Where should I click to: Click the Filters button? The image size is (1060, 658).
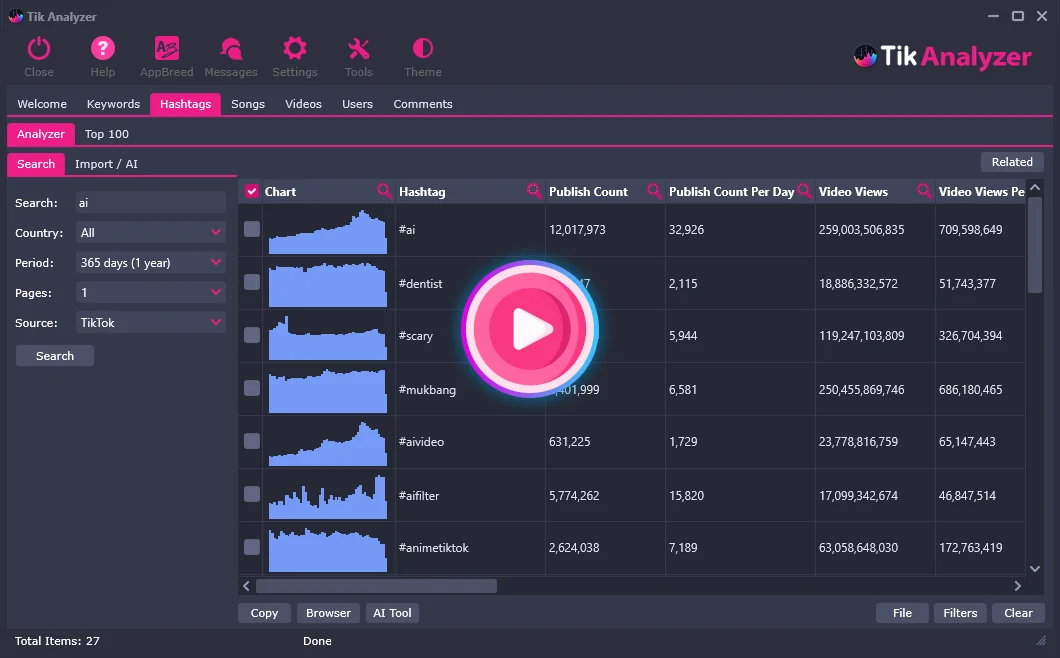(960, 613)
